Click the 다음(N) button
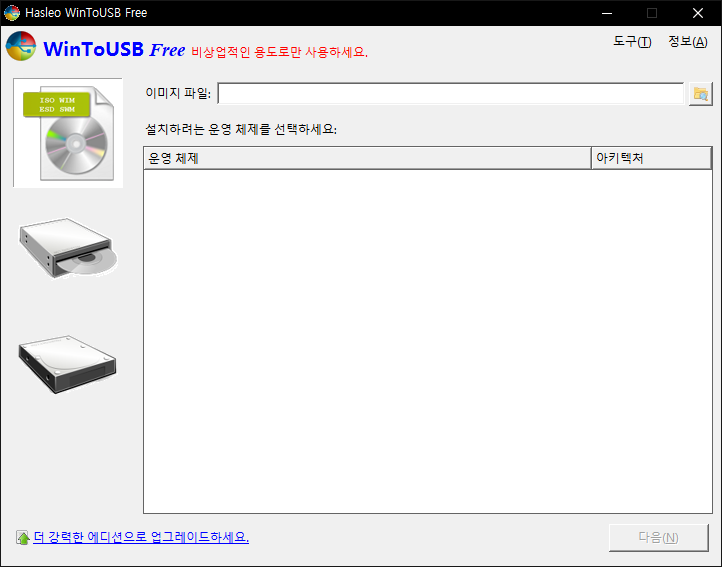The width and height of the screenshot is (722, 567). 658,538
